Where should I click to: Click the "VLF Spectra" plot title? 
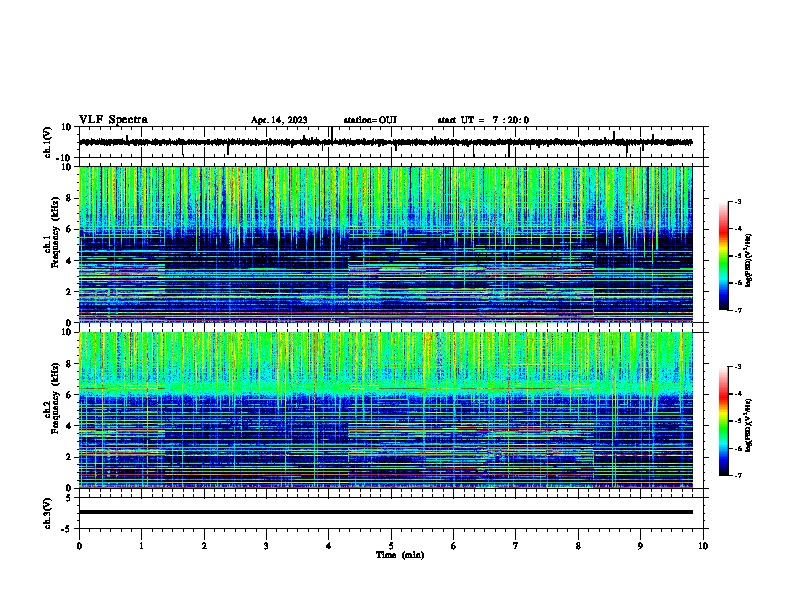[113, 119]
